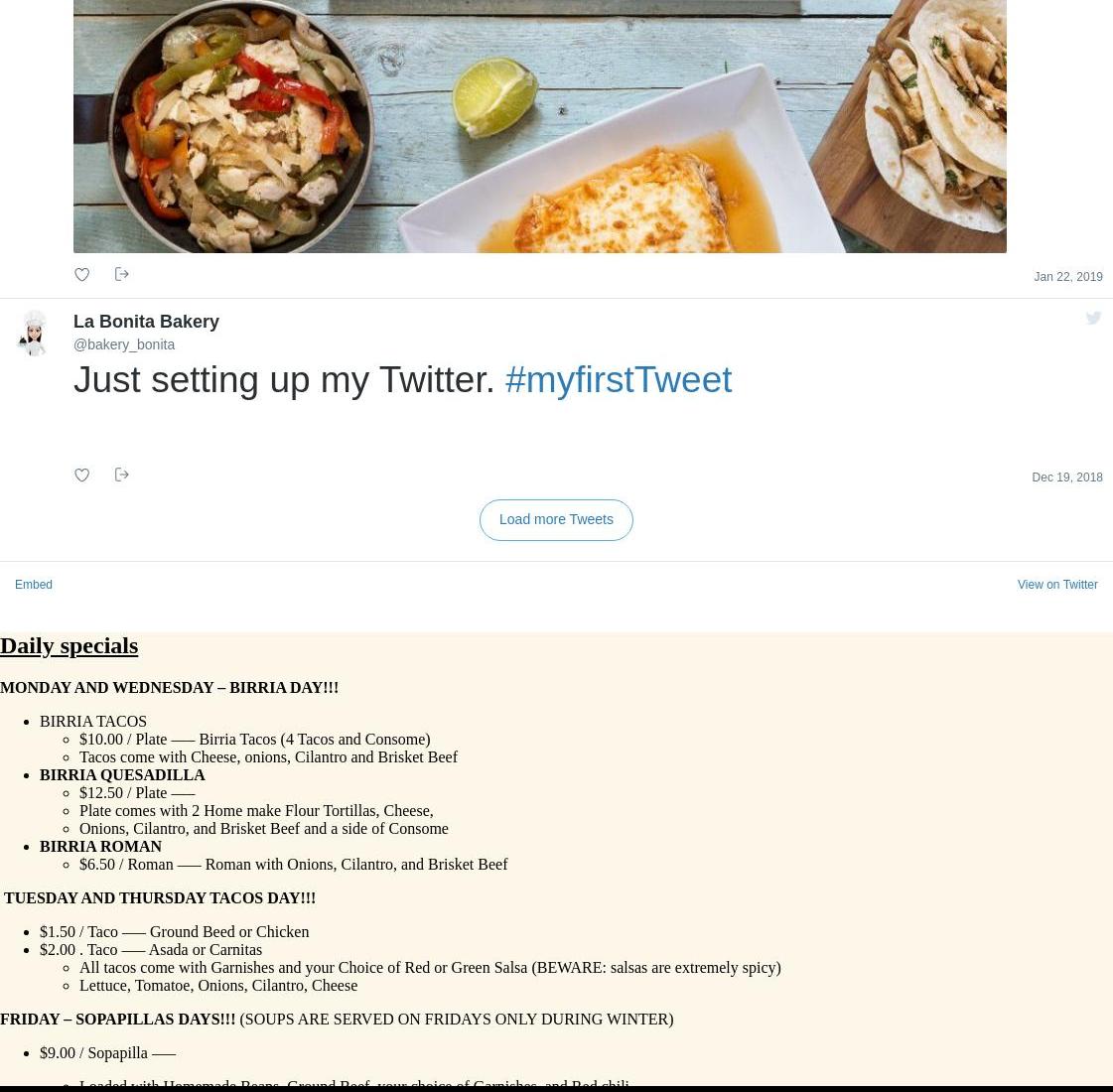The width and height of the screenshot is (1113, 1092).
Task: Open View on Twitter link
Action: 1057,585
